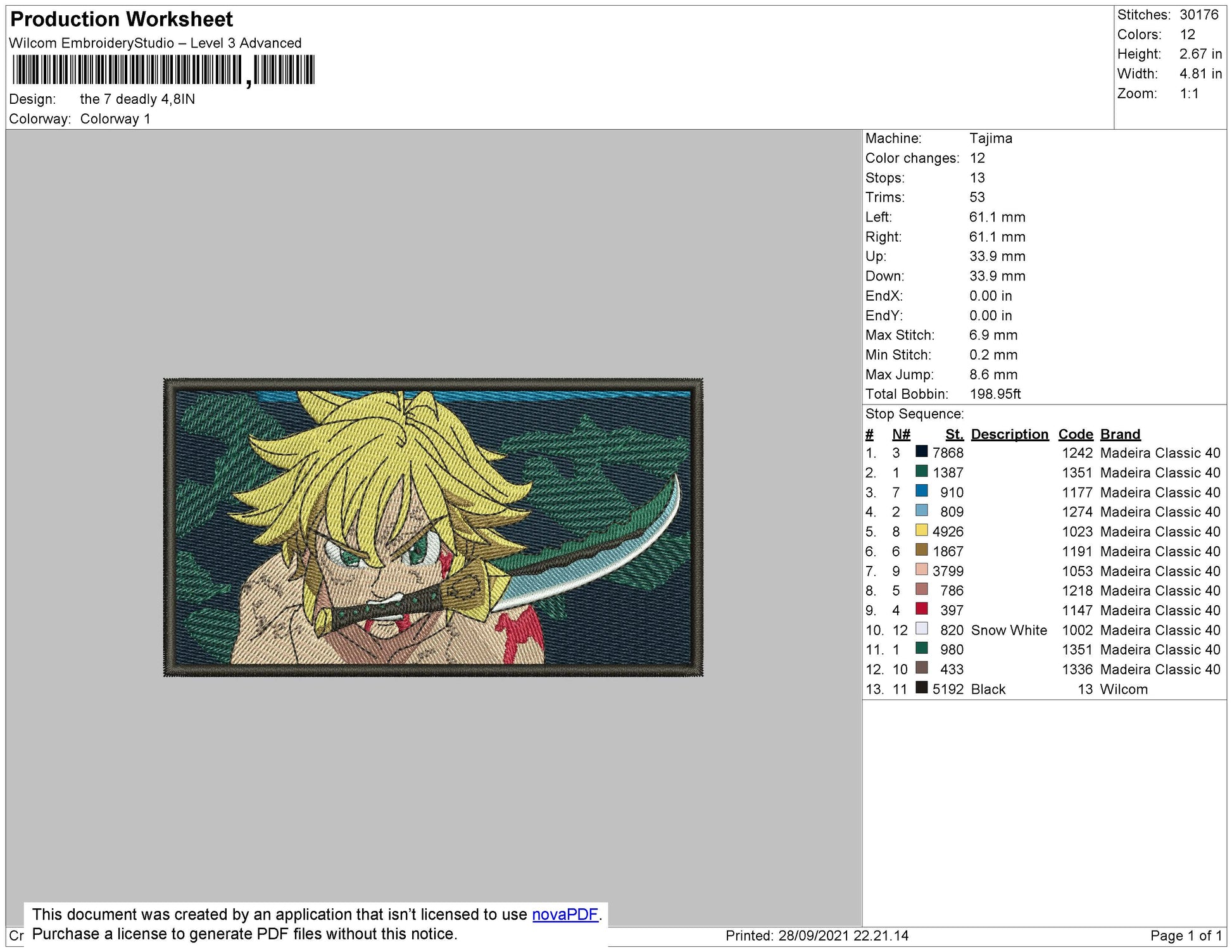Click the 'Snow White' description text
This screenshot has height=952, width=1232.
click(1009, 630)
